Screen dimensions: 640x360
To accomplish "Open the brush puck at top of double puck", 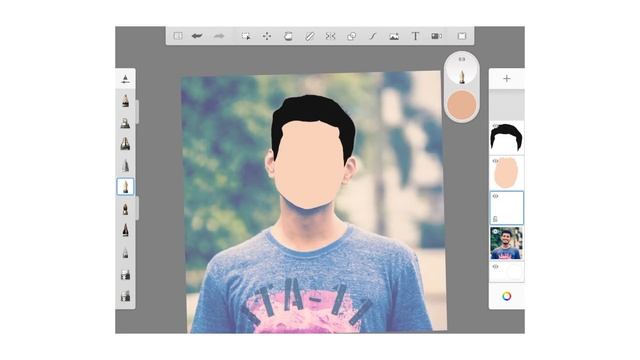I will click(x=462, y=69).
